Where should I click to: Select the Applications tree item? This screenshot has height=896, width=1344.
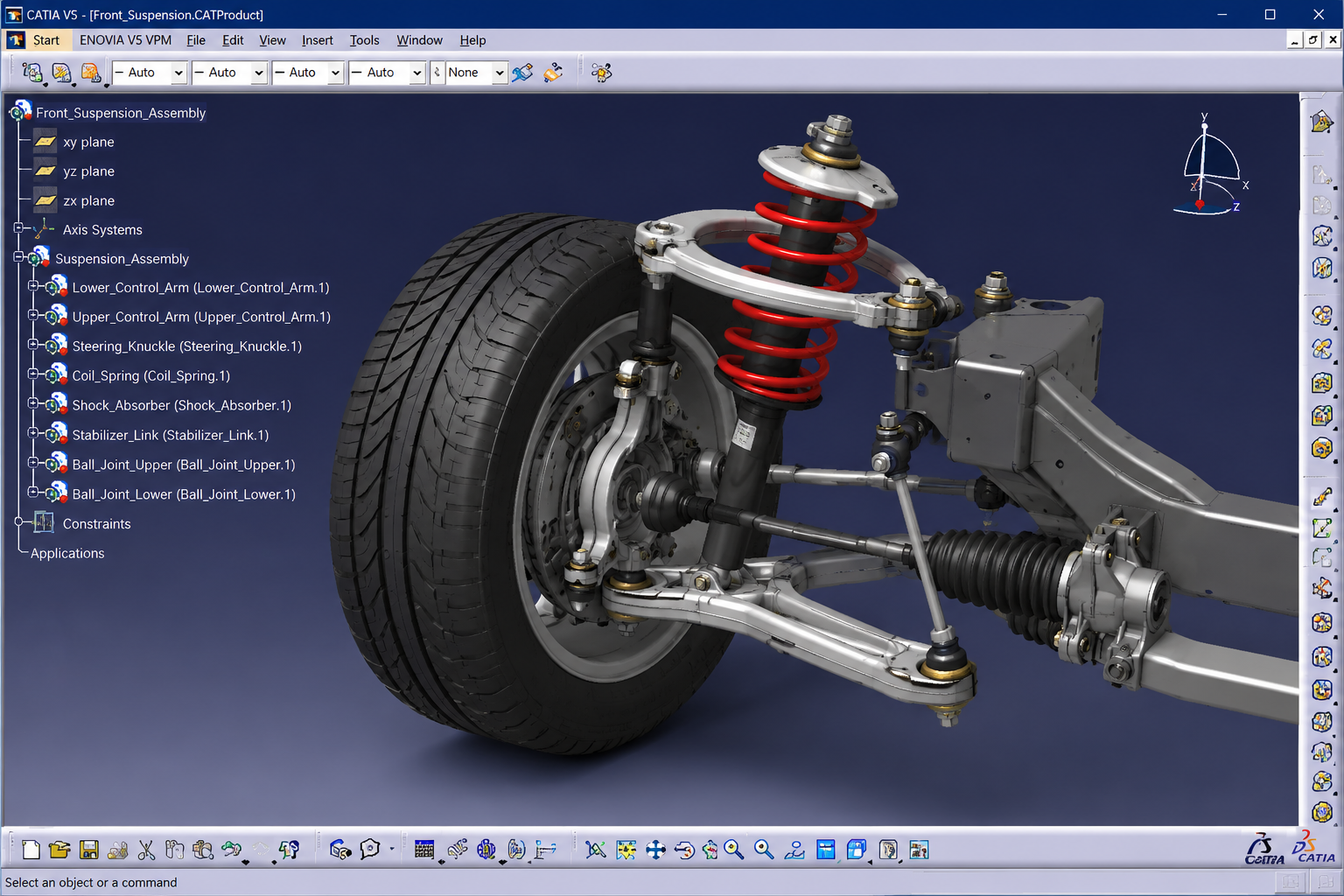(x=67, y=553)
